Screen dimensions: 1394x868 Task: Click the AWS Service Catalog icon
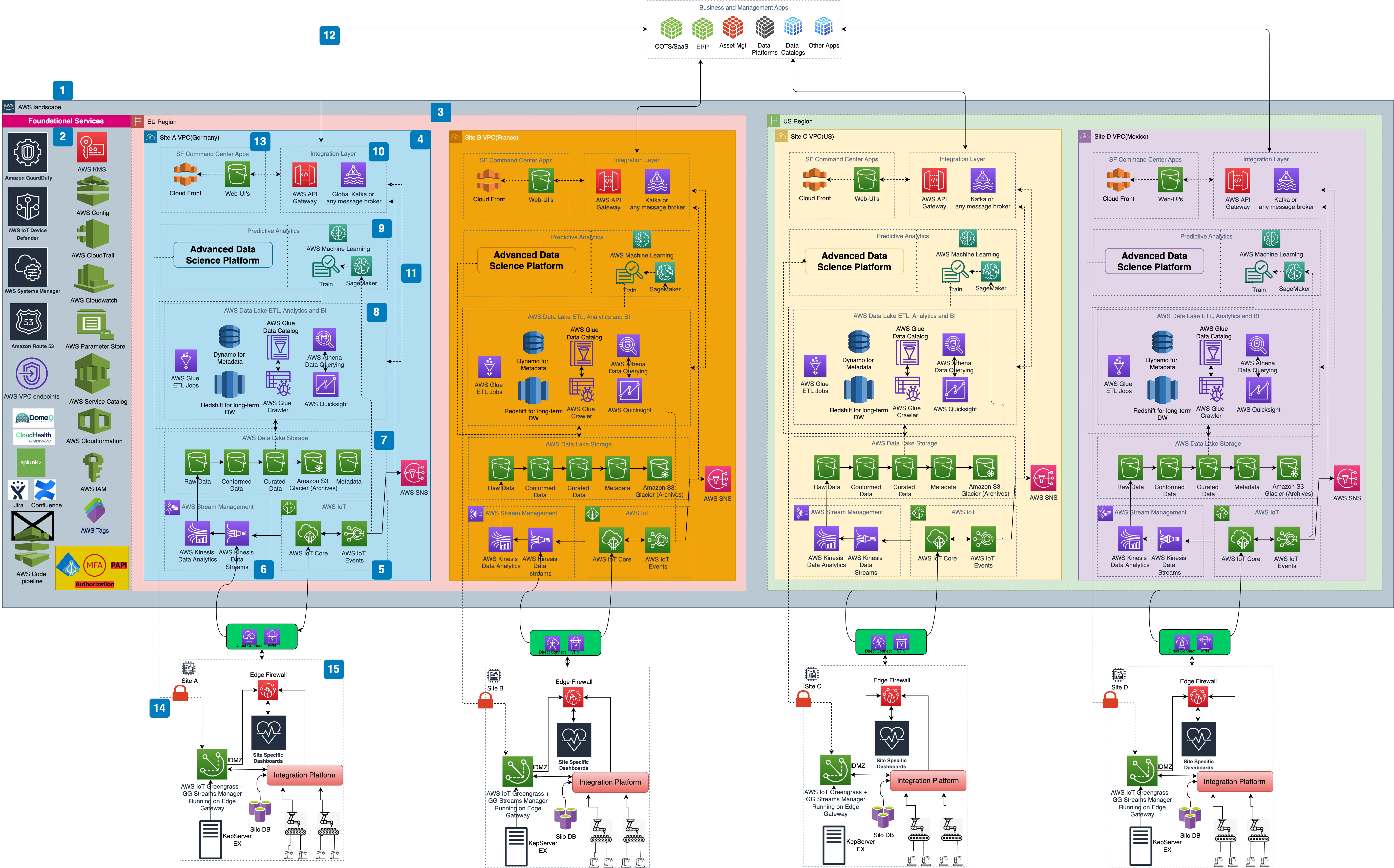click(92, 374)
